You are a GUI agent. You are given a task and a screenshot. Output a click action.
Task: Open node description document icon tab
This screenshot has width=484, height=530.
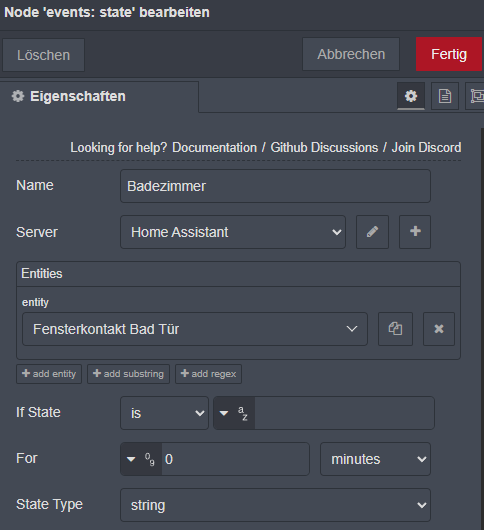(x=445, y=96)
